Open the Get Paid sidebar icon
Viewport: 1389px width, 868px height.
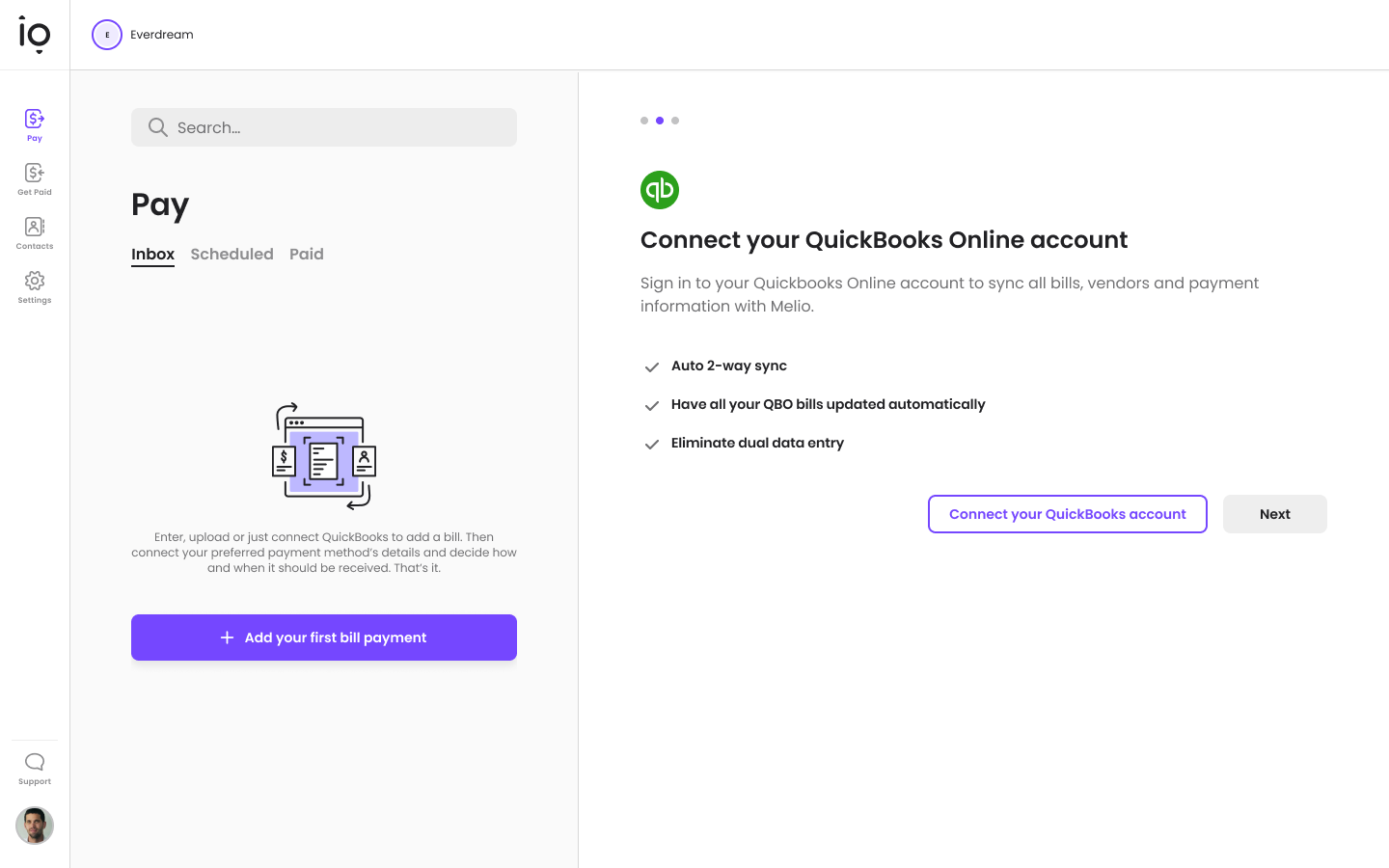point(35,178)
